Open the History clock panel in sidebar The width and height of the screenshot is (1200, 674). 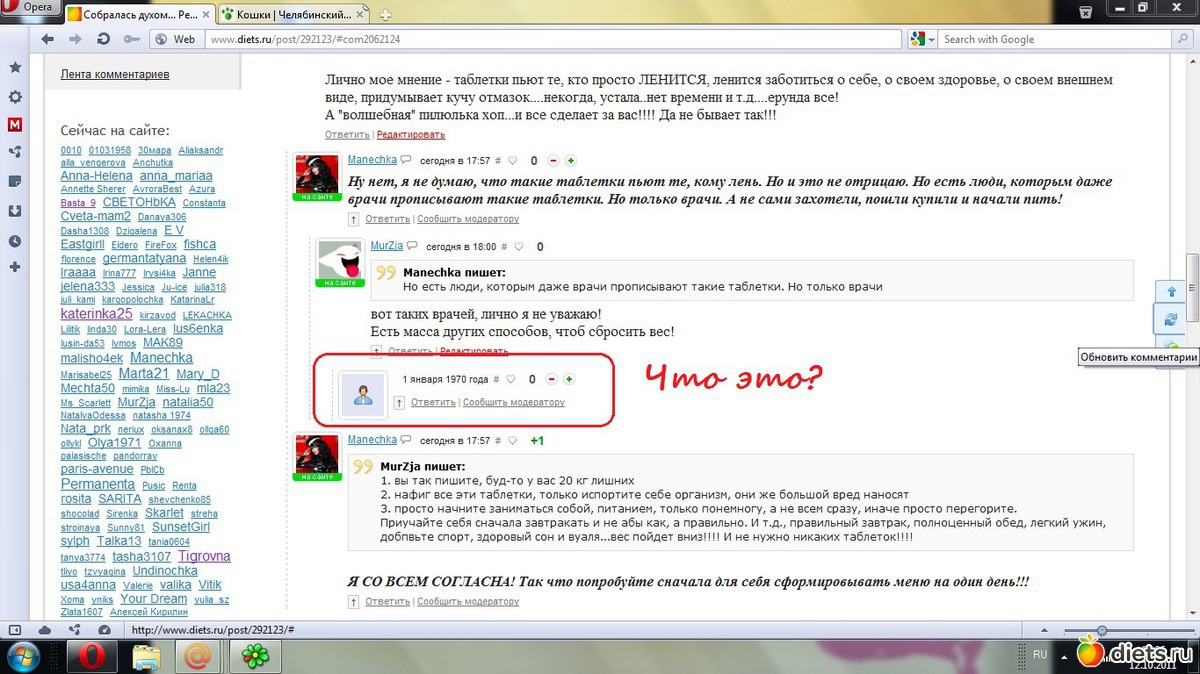tap(15, 241)
